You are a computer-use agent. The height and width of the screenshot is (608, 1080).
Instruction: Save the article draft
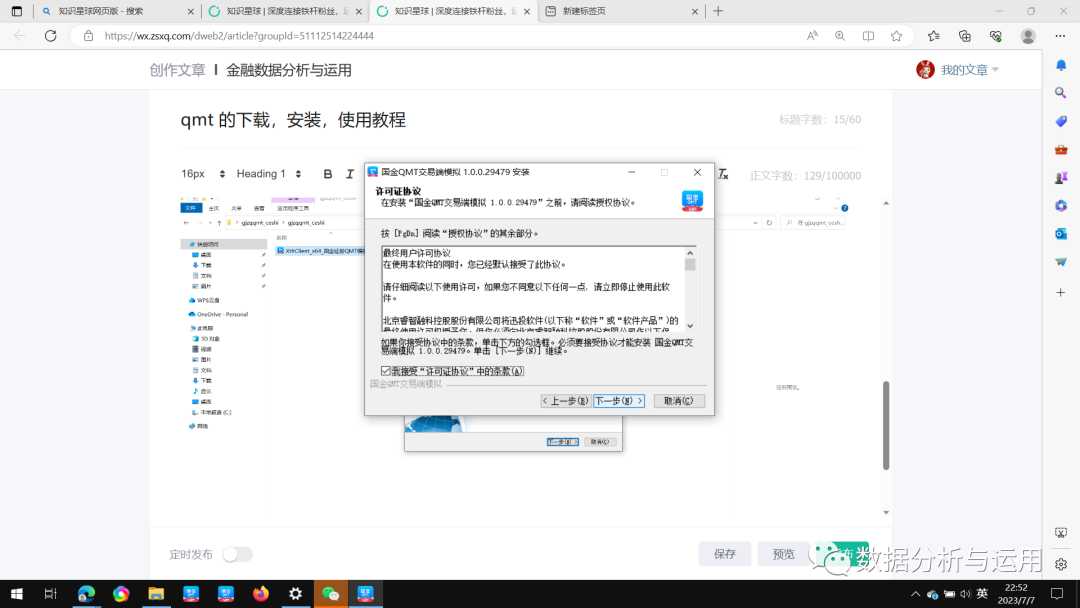pyautogui.click(x=725, y=554)
